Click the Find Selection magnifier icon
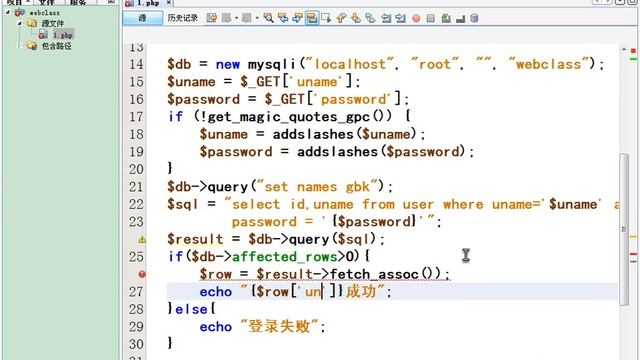The width and height of the screenshot is (640, 360). coord(268,18)
